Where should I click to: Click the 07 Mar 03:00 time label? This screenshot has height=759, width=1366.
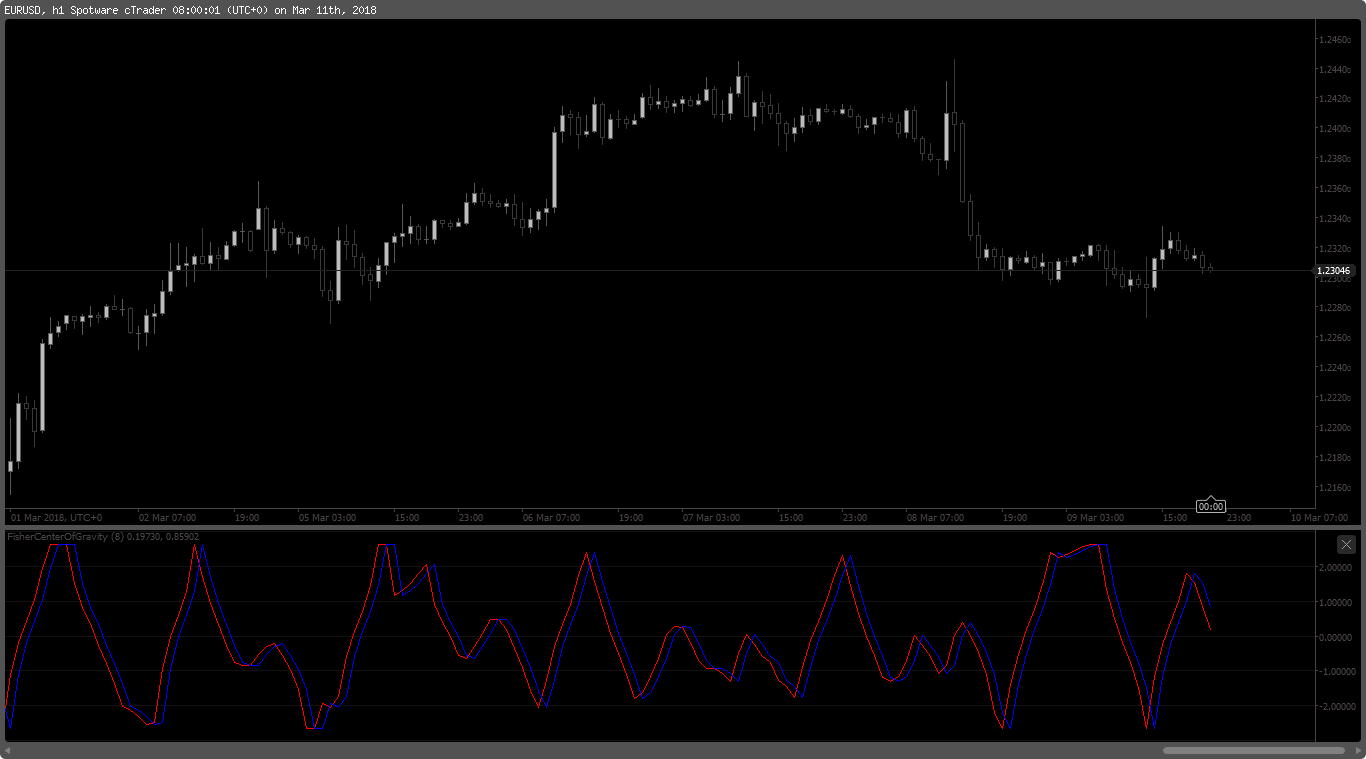click(x=711, y=518)
